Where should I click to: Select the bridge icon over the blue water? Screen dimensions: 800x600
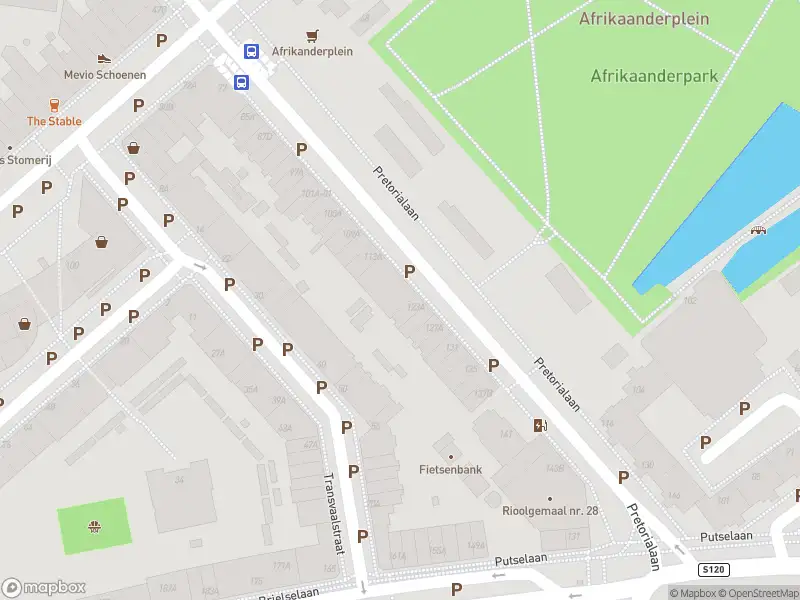click(x=758, y=230)
